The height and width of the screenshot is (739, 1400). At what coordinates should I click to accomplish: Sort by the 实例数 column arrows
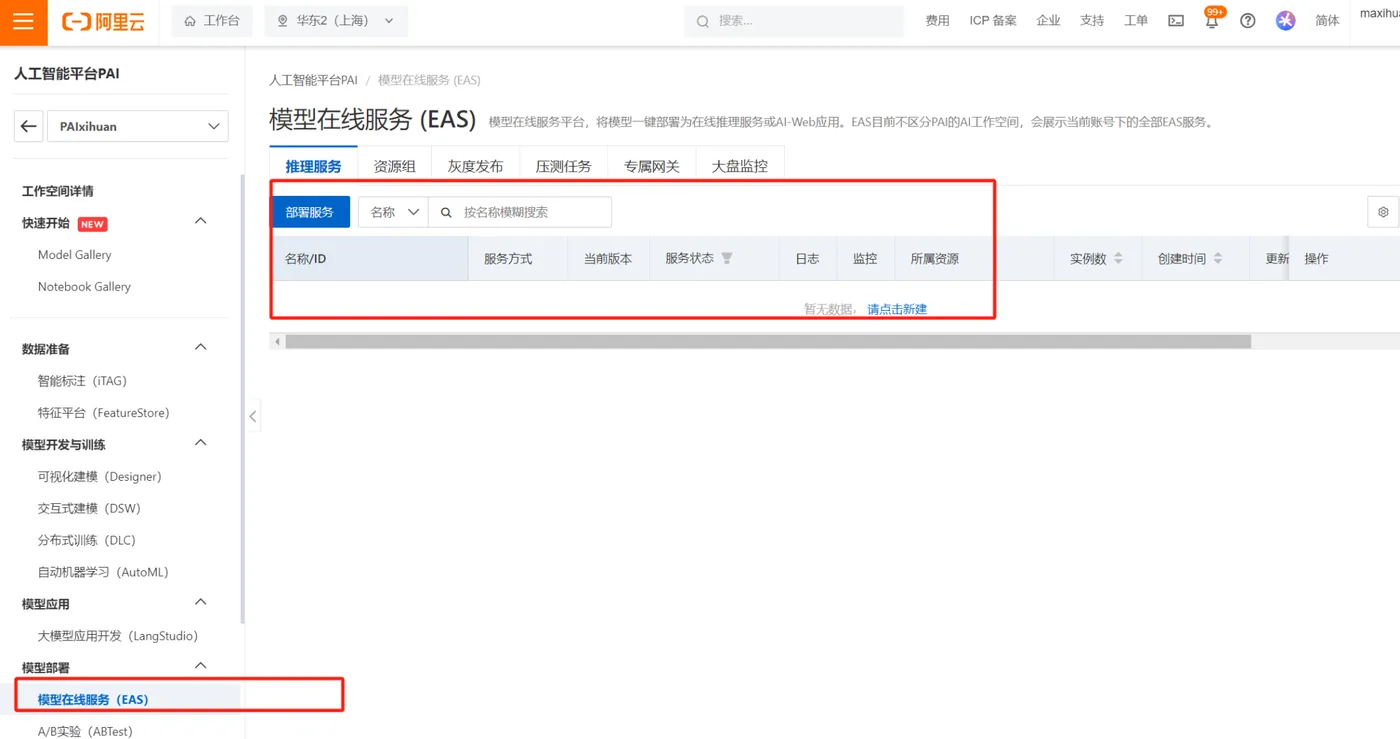[1118, 258]
